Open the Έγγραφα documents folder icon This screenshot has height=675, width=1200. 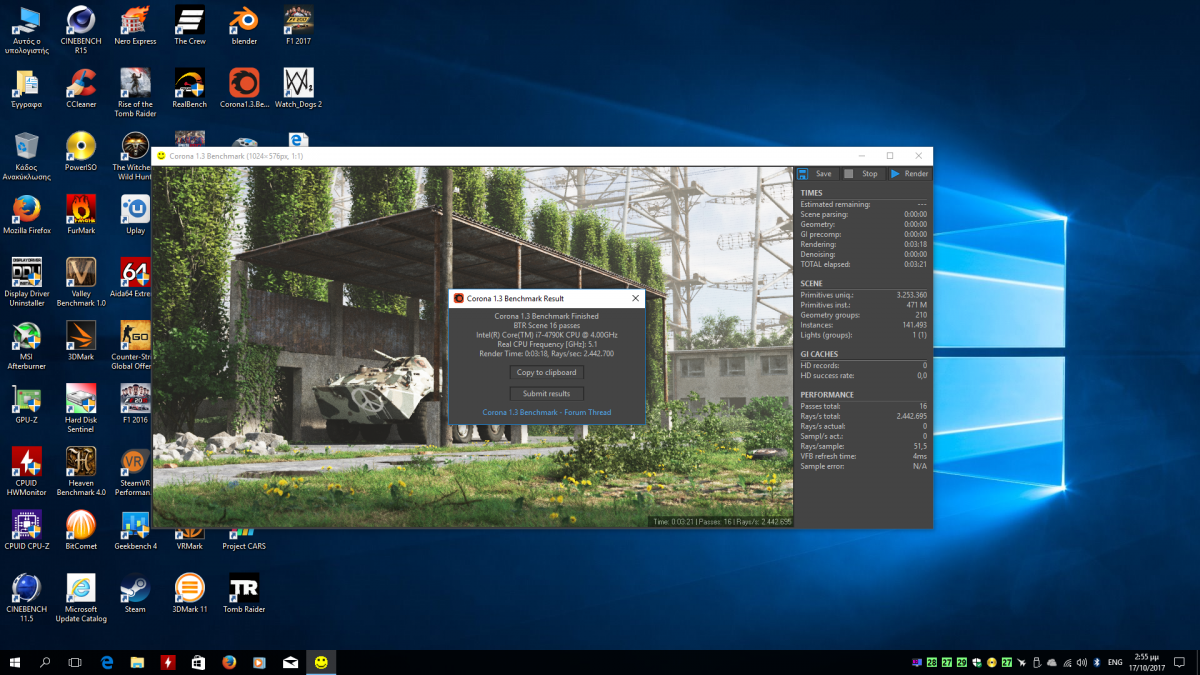[x=27, y=88]
